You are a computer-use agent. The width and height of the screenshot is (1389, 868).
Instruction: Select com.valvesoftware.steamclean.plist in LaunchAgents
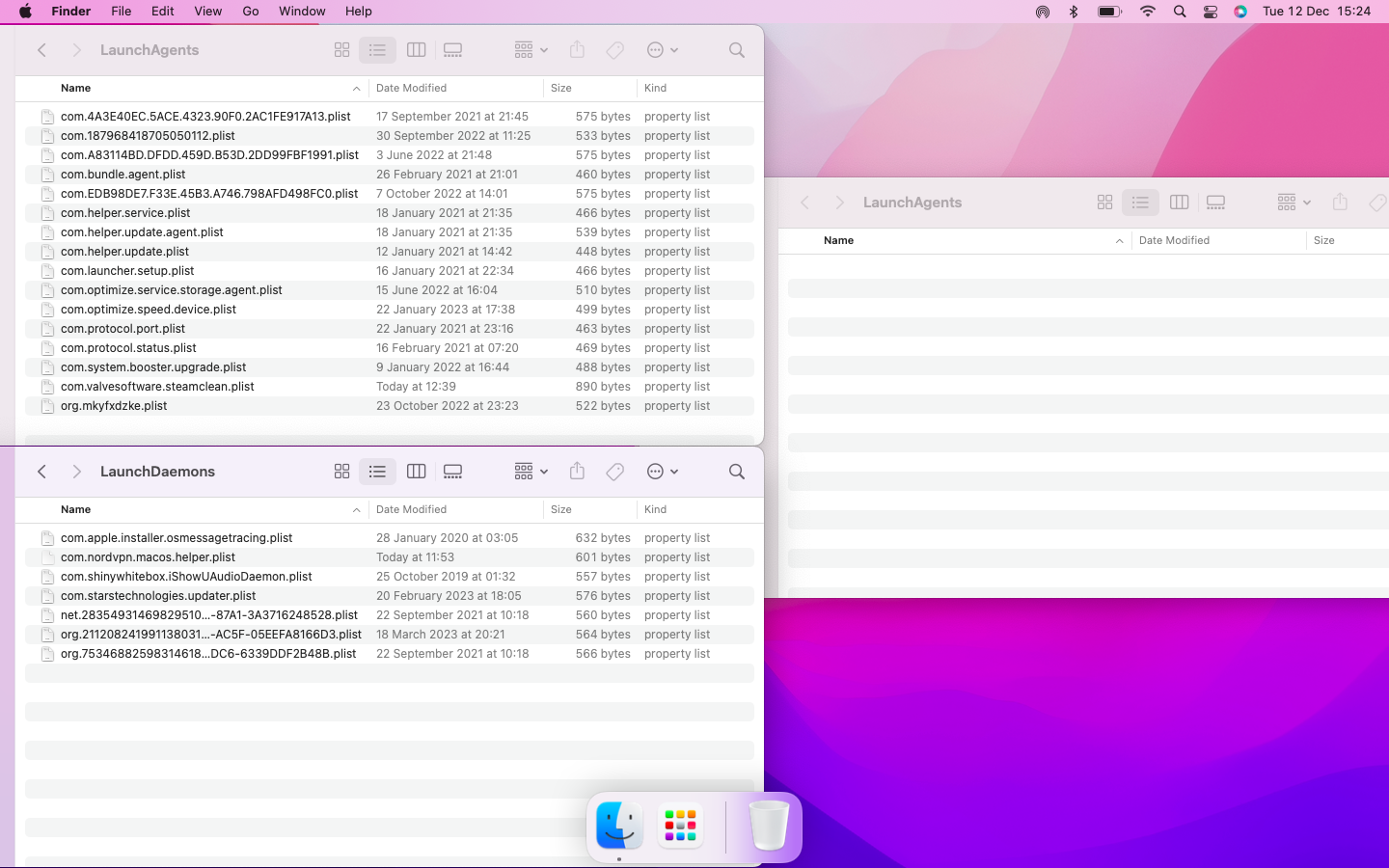pyautogui.click(x=157, y=386)
